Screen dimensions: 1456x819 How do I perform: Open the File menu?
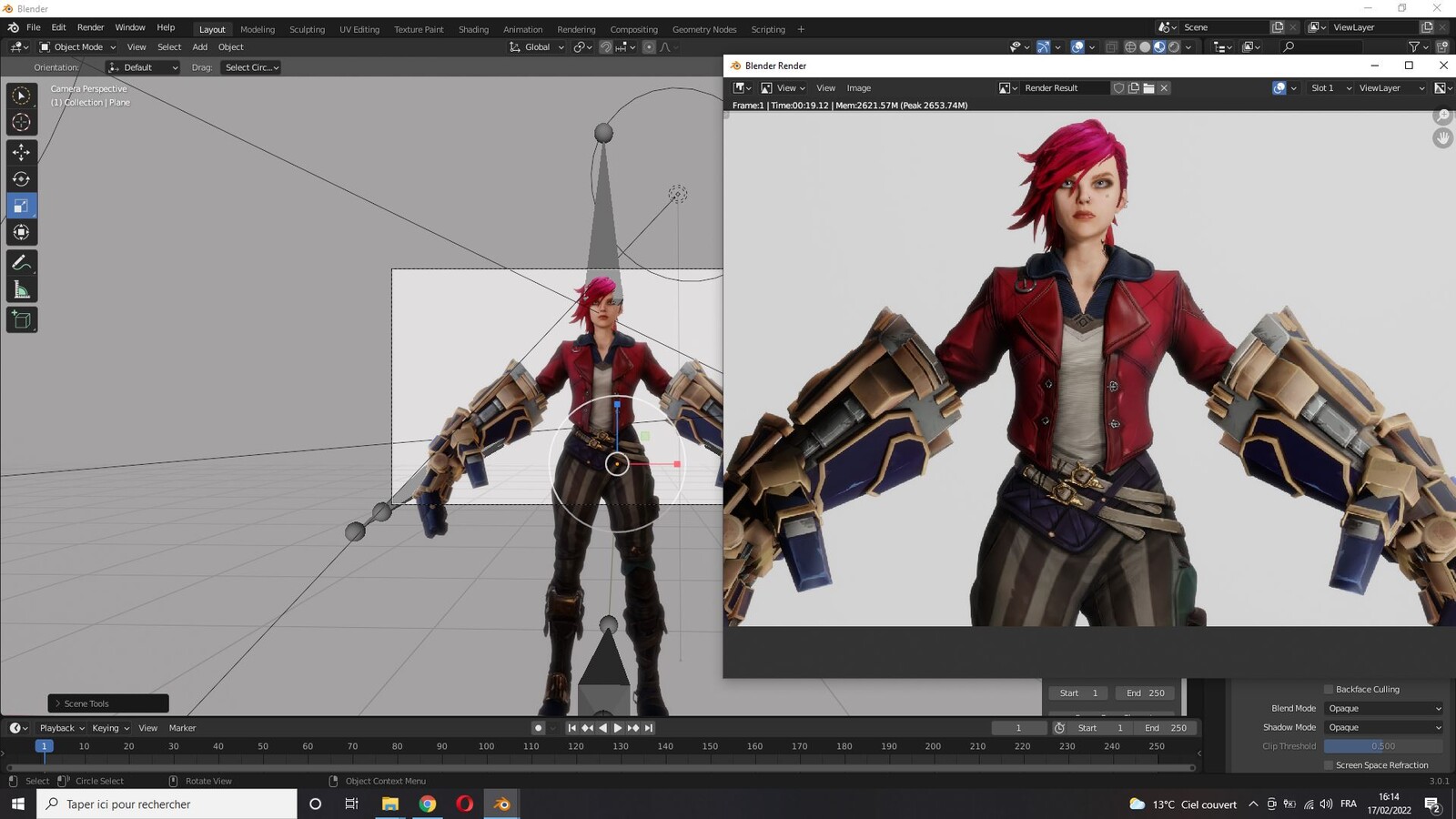coord(34,27)
